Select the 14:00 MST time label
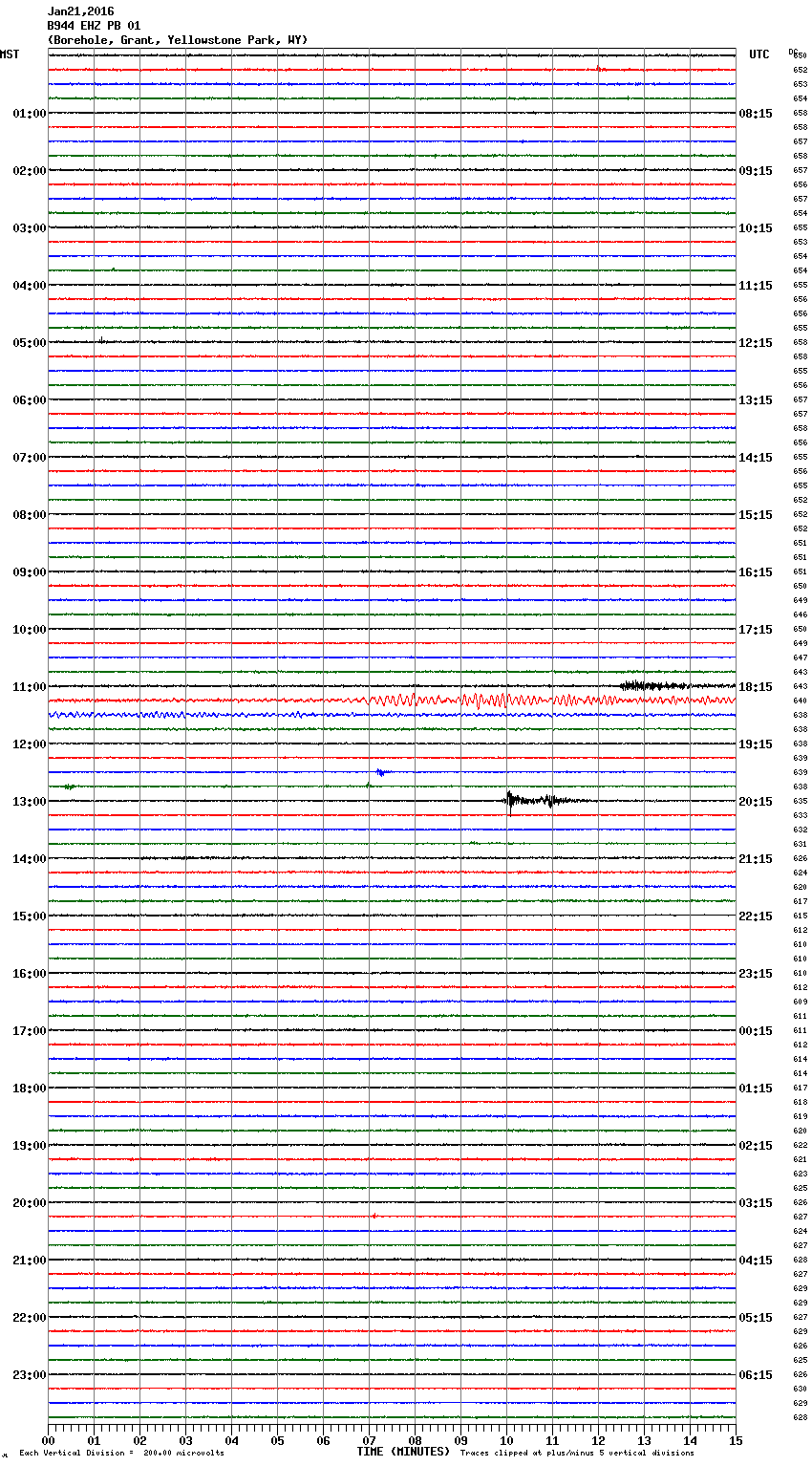Viewport: 812px width, 1466px height. pyautogui.click(x=30, y=859)
